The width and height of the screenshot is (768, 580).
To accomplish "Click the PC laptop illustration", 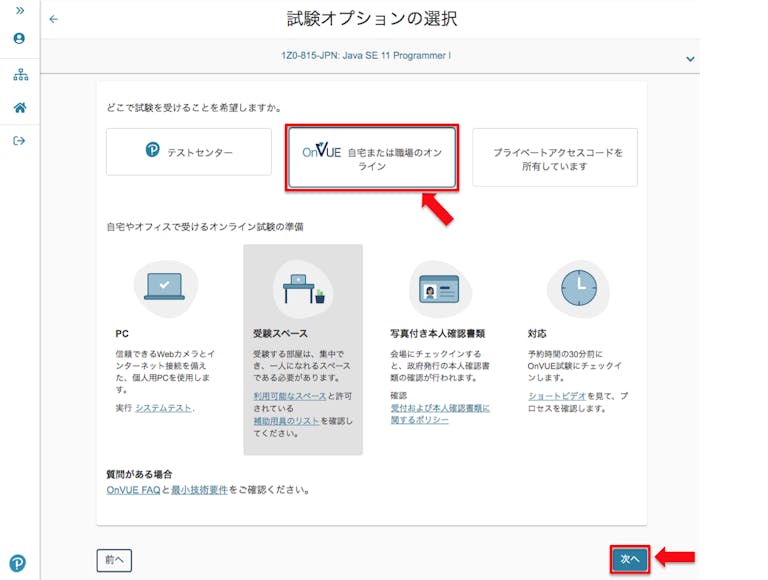I will click(166, 288).
